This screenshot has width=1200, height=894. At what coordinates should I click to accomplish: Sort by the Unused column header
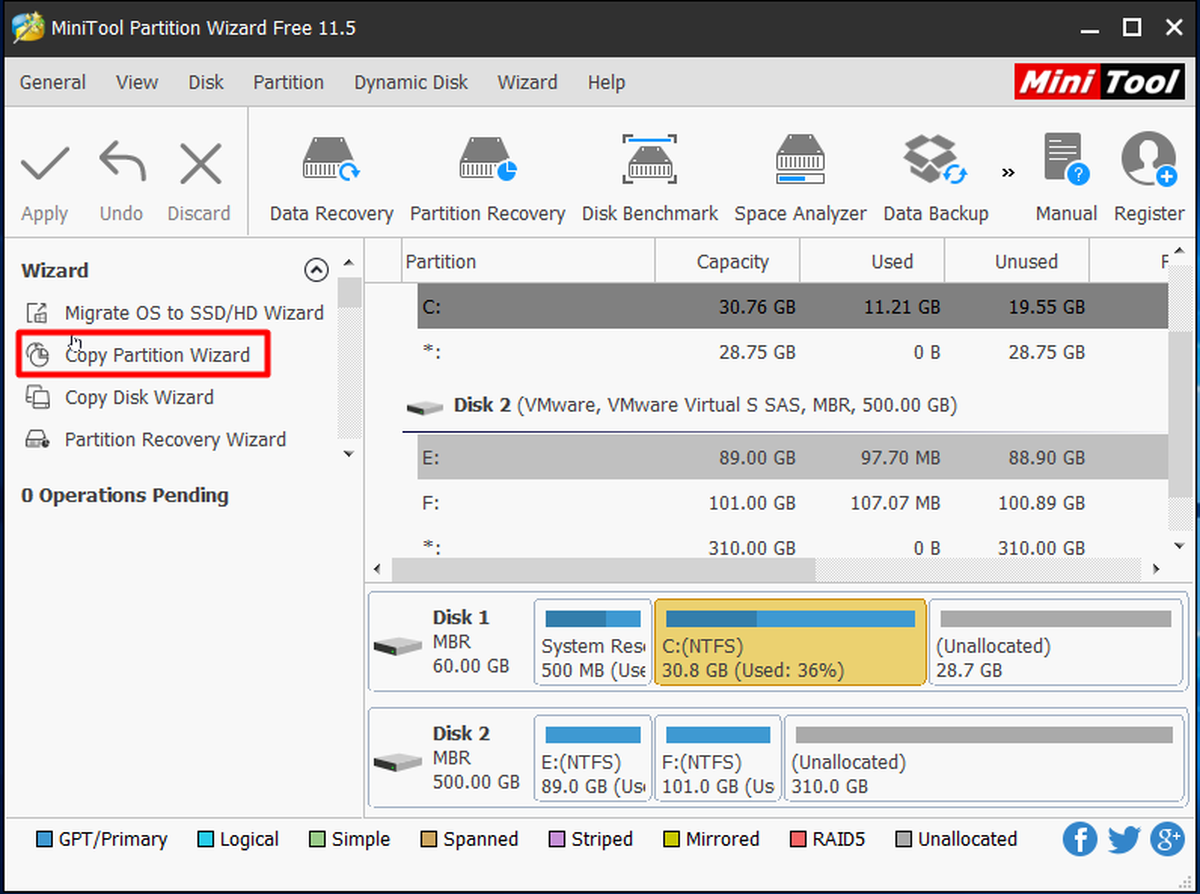(1017, 262)
